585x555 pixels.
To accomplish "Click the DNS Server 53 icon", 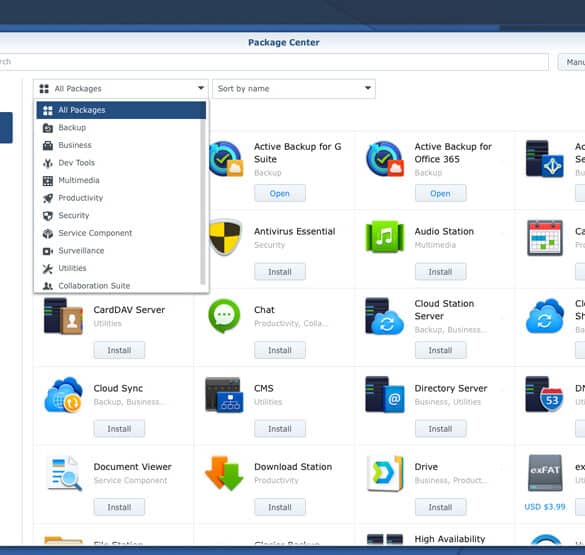I will (545, 394).
